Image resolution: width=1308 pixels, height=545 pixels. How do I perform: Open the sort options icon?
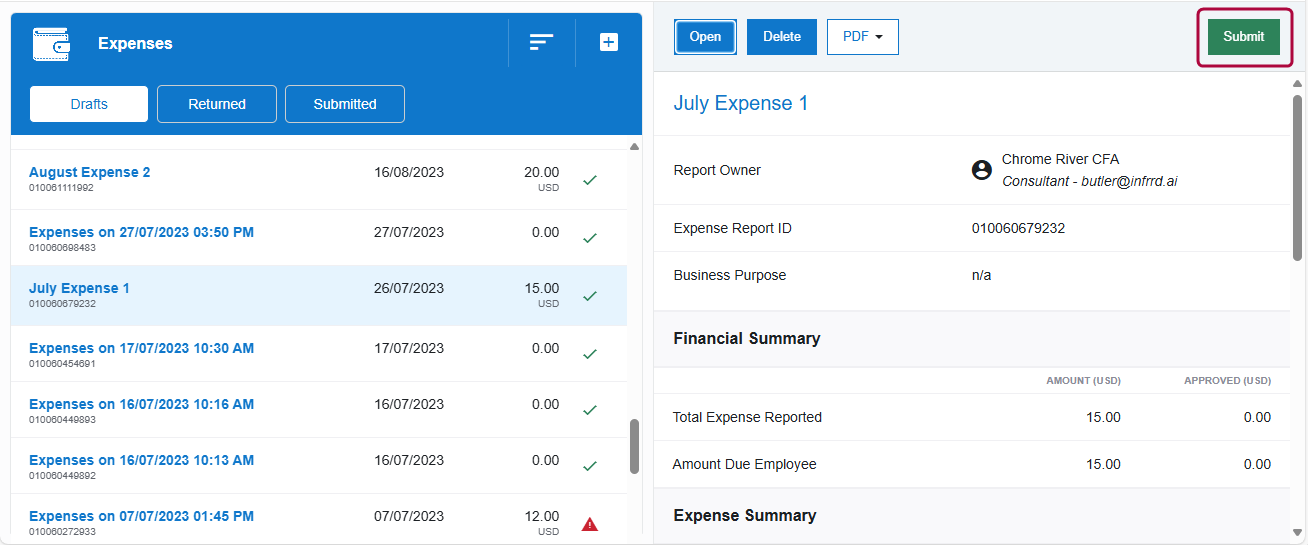(x=541, y=42)
